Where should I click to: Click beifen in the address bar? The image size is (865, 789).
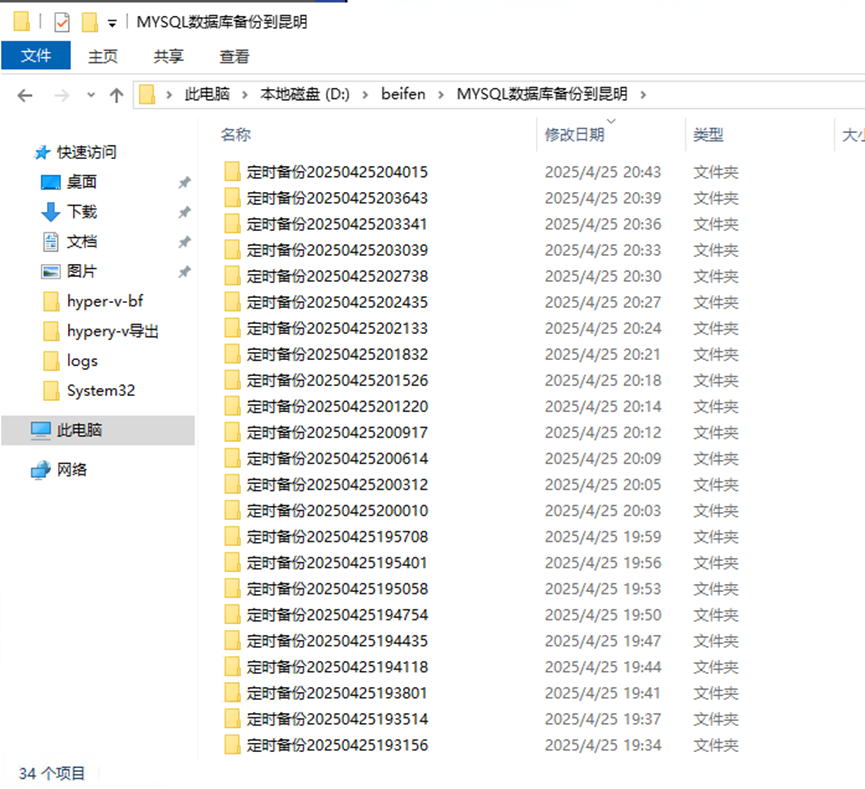[x=403, y=94]
